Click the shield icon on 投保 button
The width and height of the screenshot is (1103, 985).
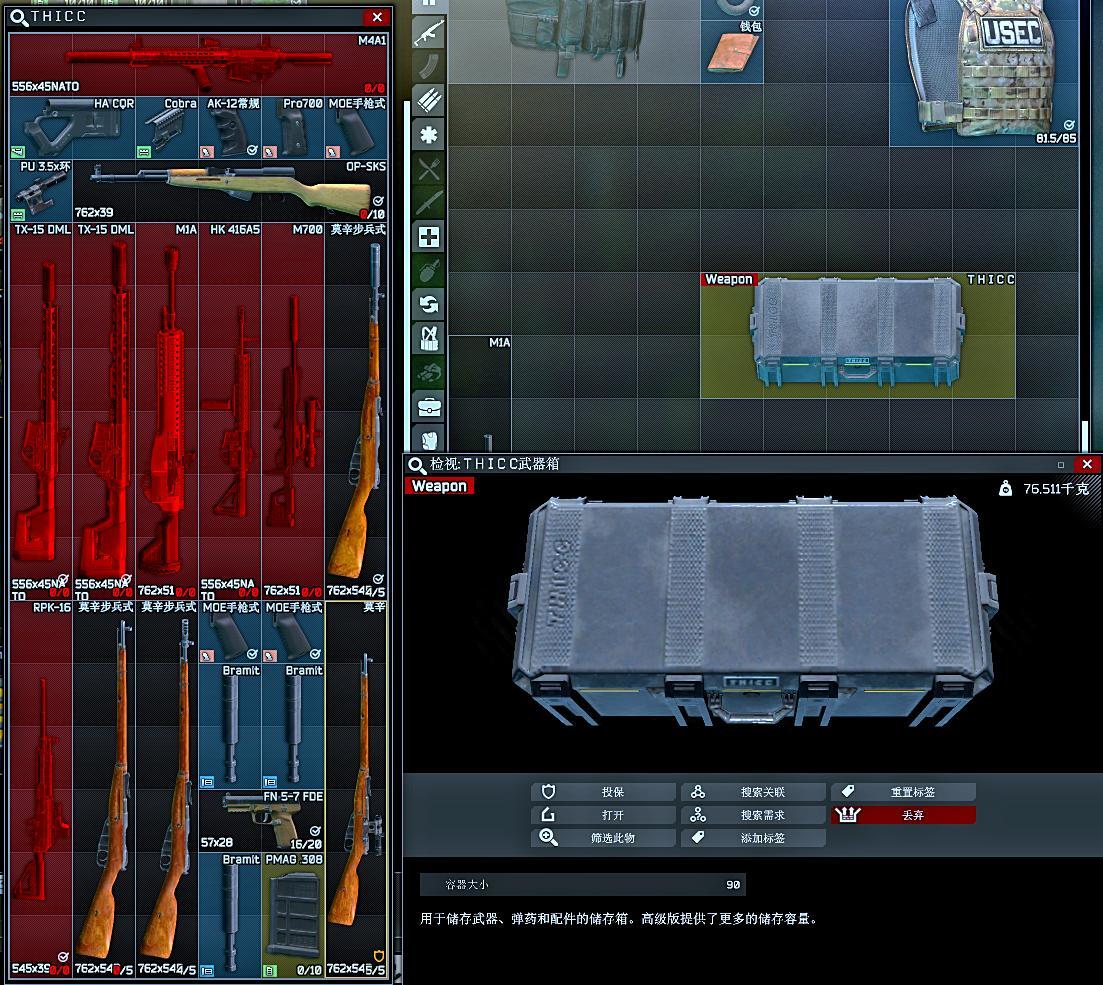548,792
